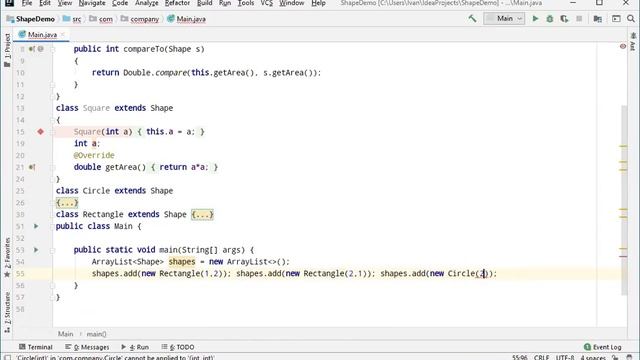
Task: Open the Terminal tool window
Action: pos(36,347)
